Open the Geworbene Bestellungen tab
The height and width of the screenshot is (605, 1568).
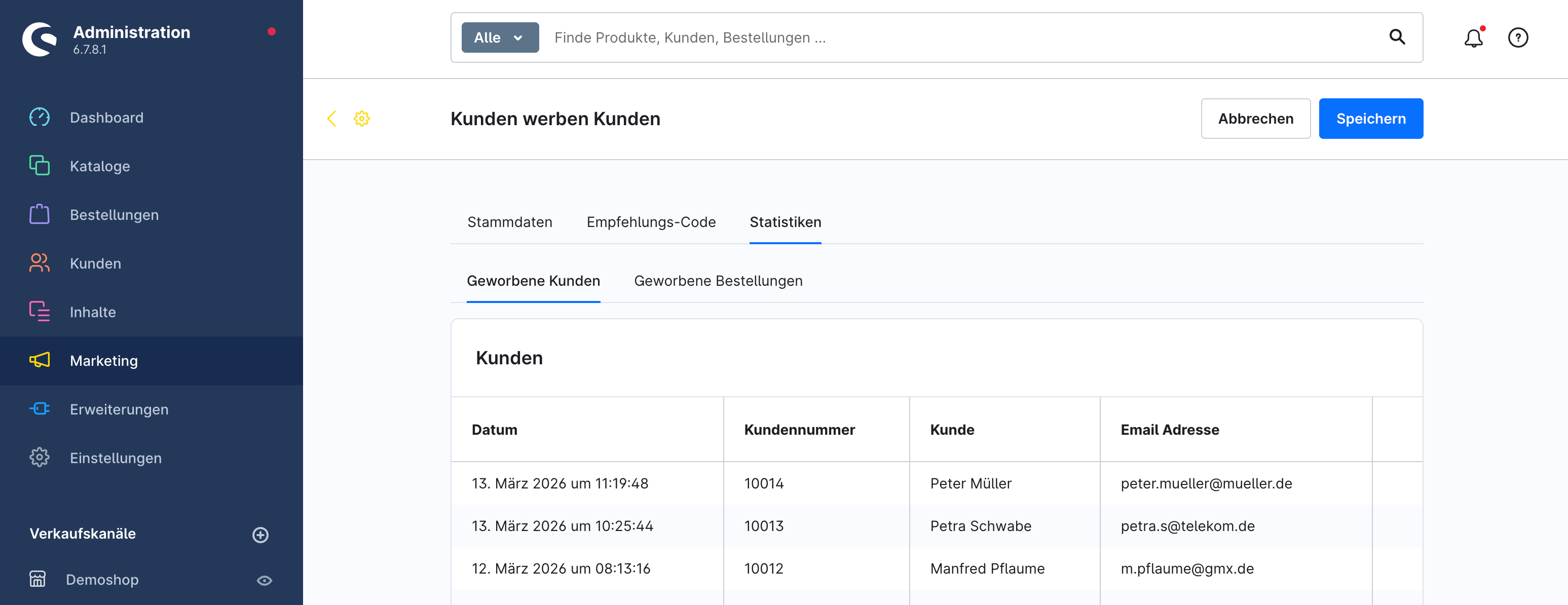click(718, 281)
